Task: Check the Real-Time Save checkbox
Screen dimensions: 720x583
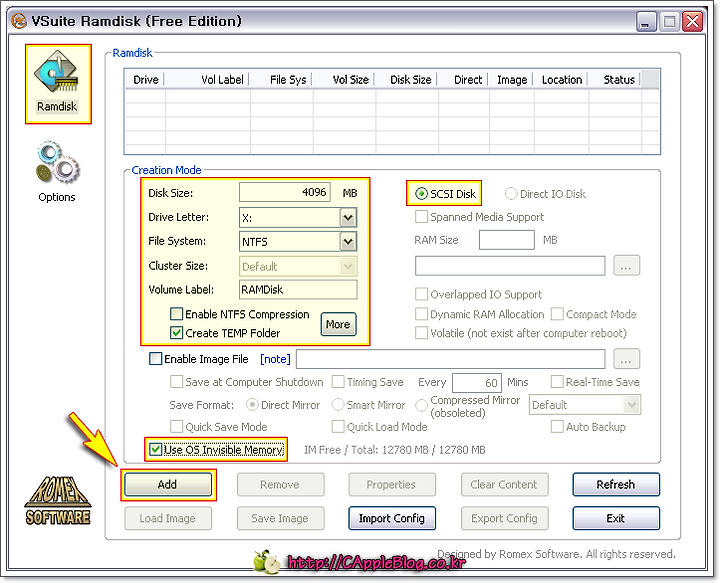Action: 557,382
